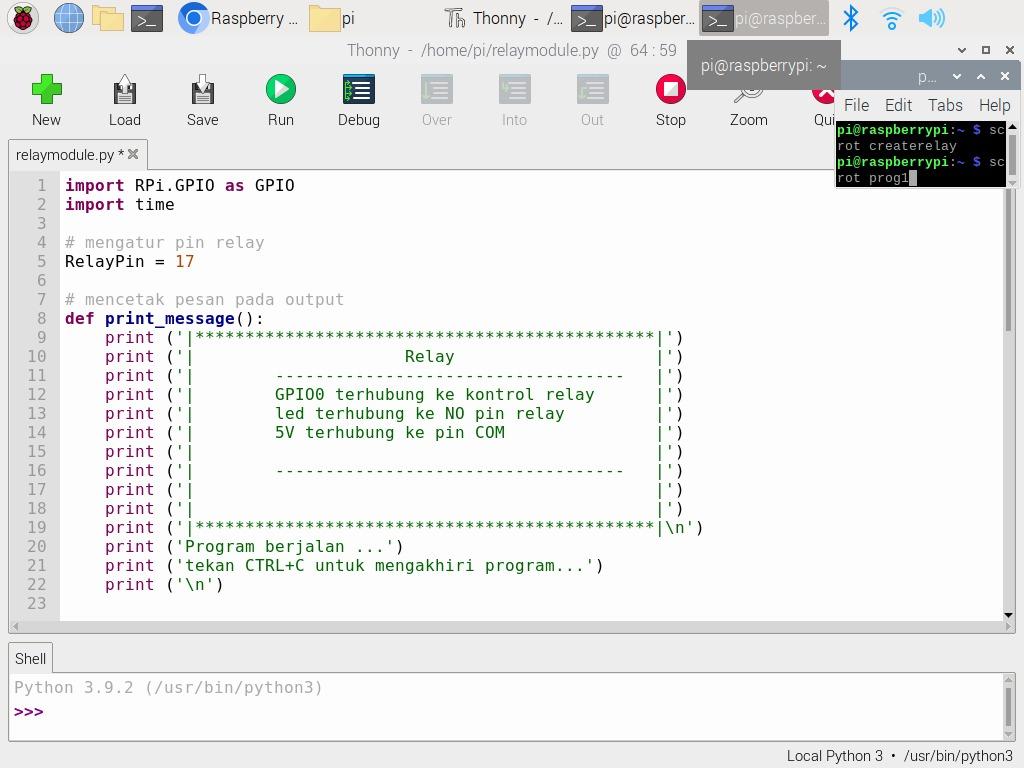Viewport: 1024px width, 768px height.
Task: Click the terminal window scrollbar
Action: 1012,154
